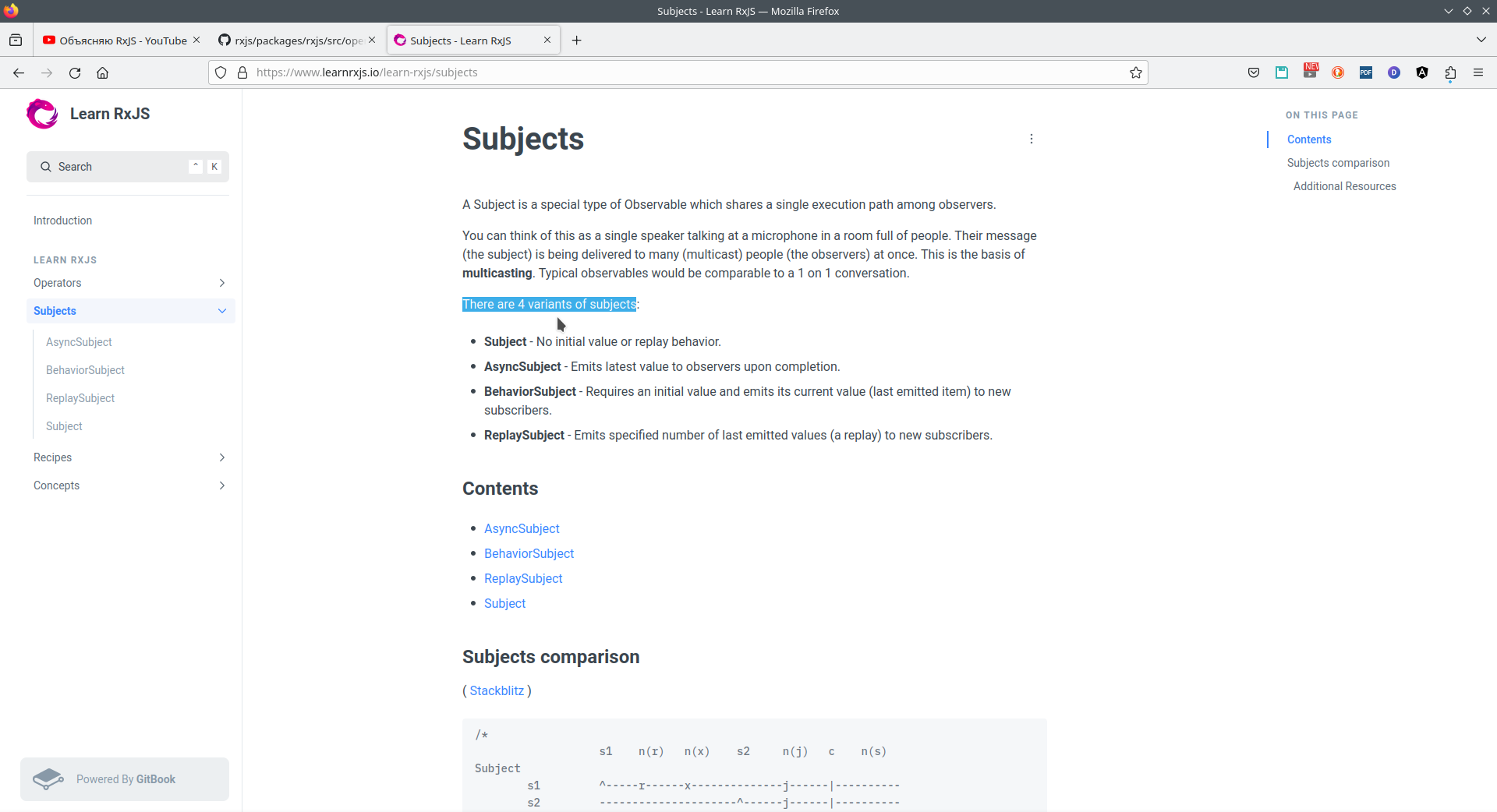Click the reload page icon
Viewport: 1497px width, 812px height.
pos(75,72)
